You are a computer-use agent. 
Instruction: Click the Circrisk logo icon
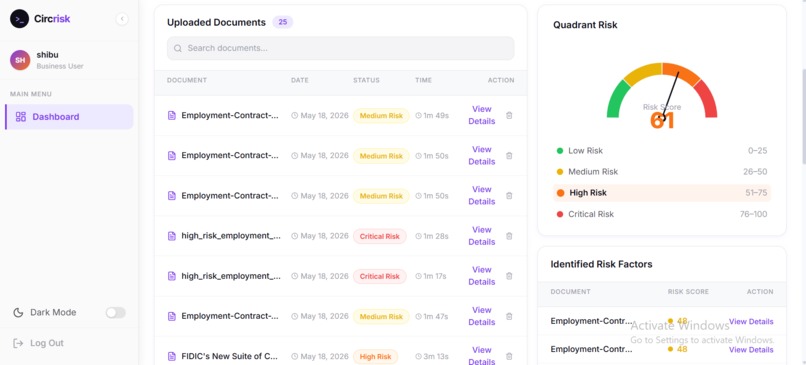pyautogui.click(x=20, y=19)
